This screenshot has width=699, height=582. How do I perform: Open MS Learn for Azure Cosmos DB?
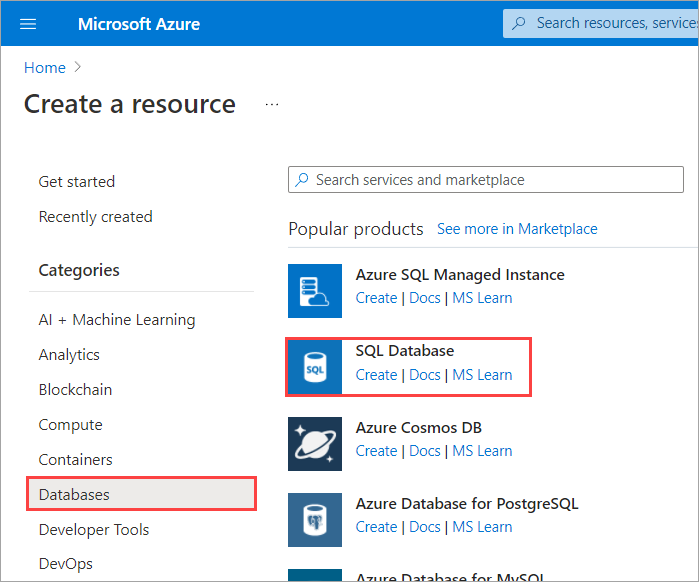click(x=482, y=451)
